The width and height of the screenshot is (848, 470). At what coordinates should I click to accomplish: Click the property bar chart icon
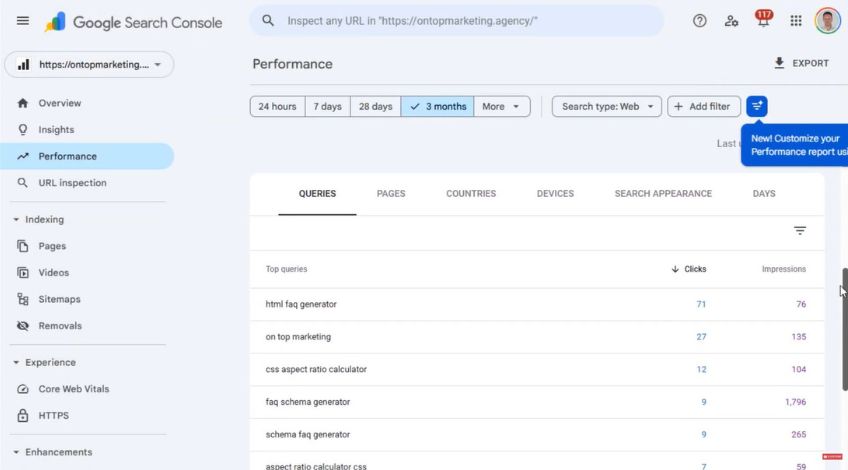[x=23, y=65]
